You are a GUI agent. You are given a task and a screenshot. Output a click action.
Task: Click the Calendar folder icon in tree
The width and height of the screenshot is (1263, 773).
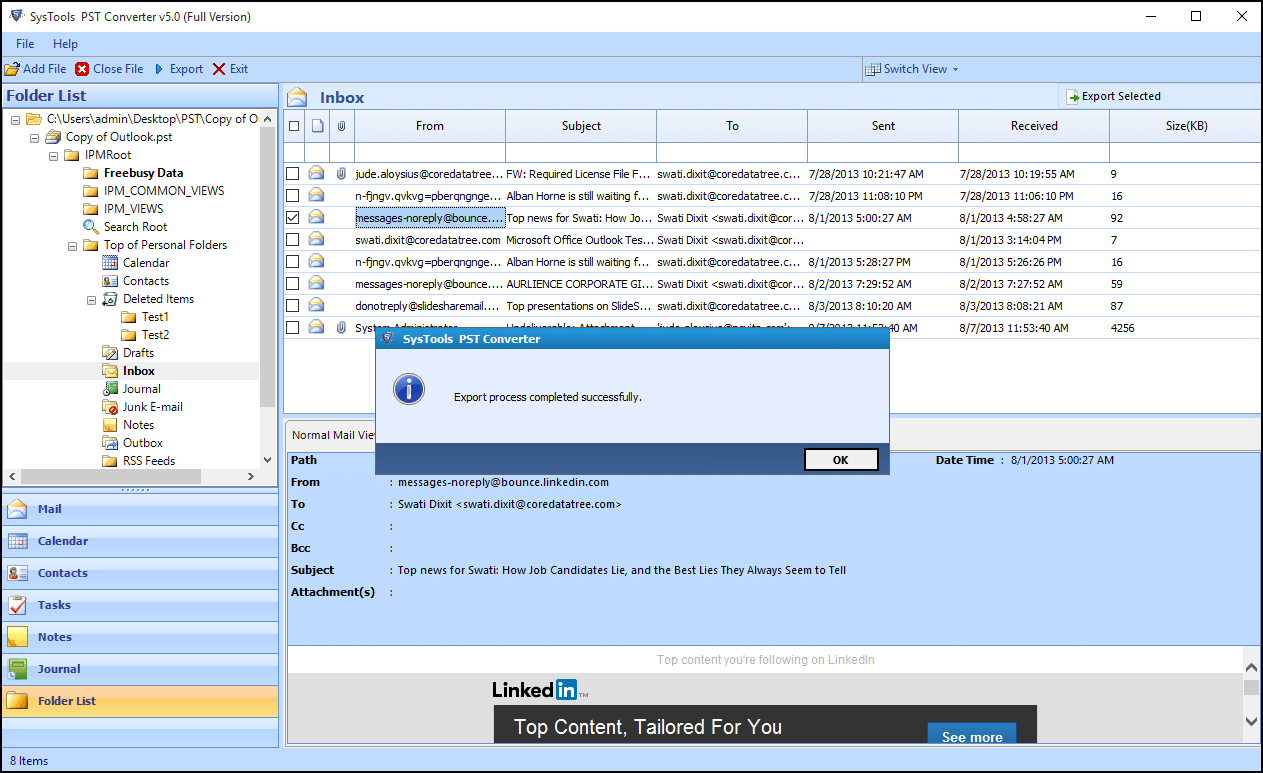[110, 263]
